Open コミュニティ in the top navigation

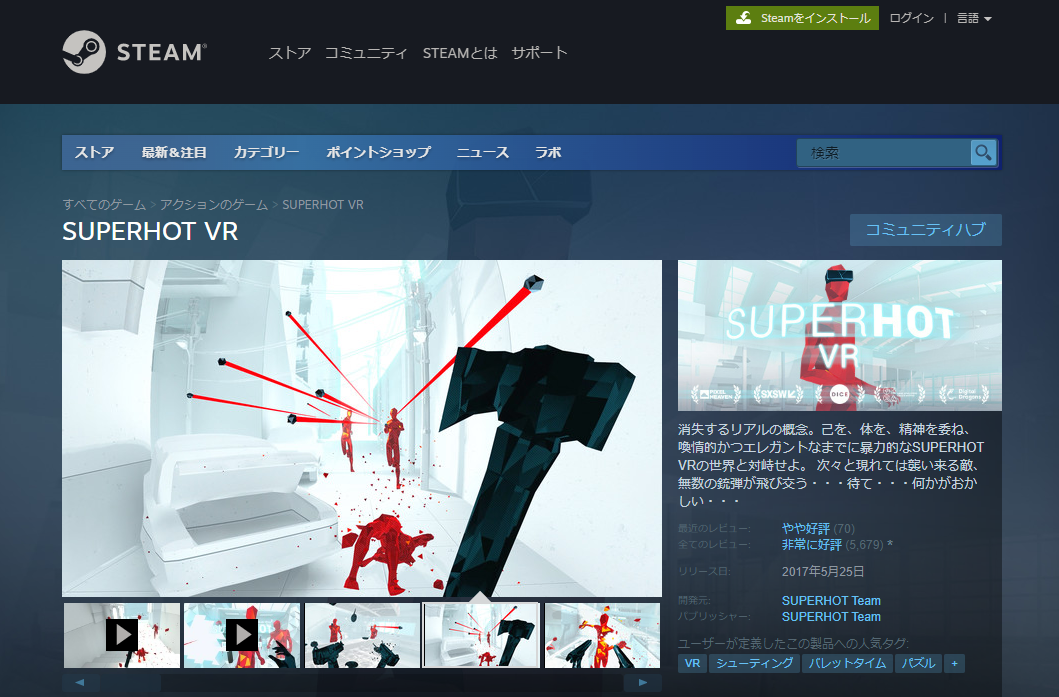click(366, 53)
